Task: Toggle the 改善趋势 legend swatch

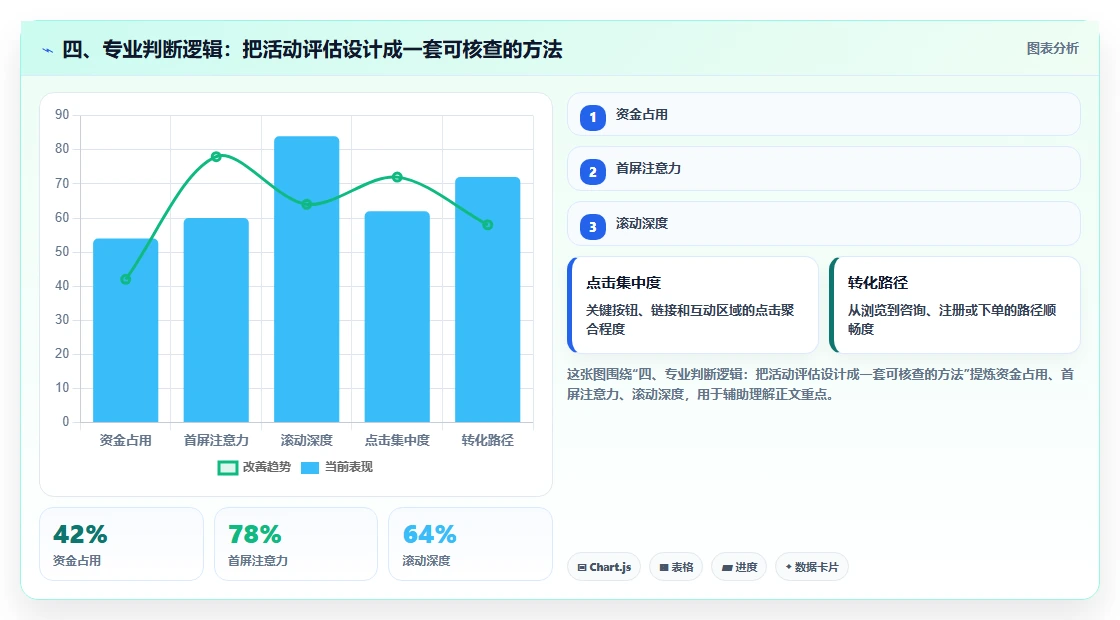Action: [228, 468]
